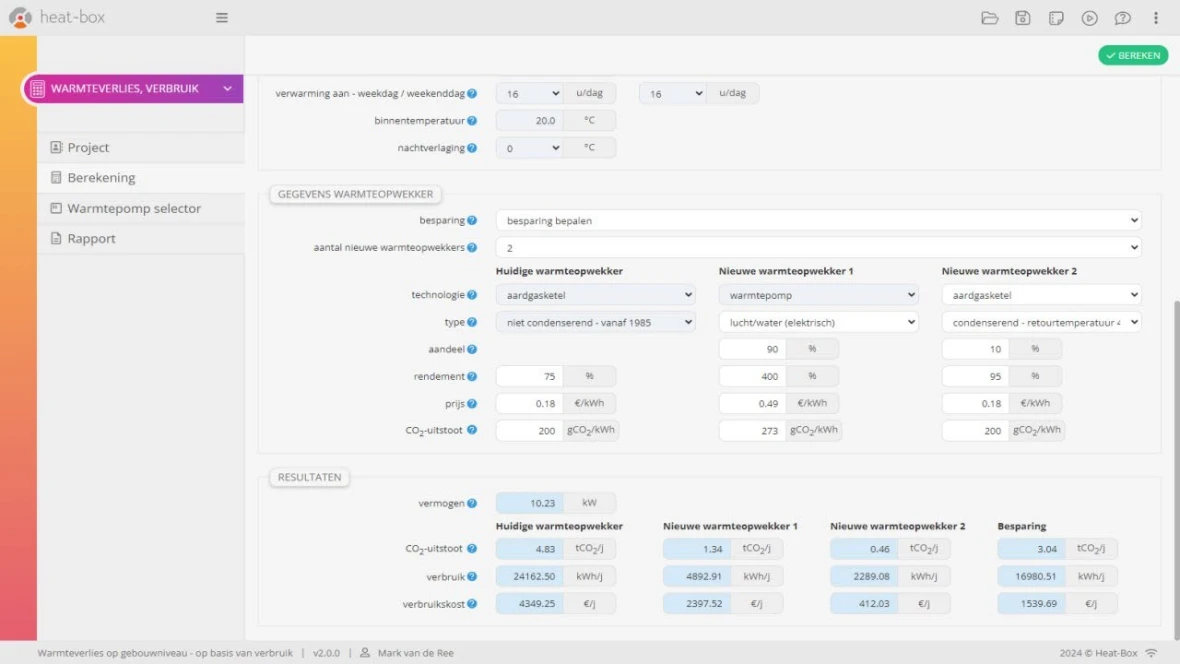Toggle the hamburger sidebar menu

[x=221, y=17]
